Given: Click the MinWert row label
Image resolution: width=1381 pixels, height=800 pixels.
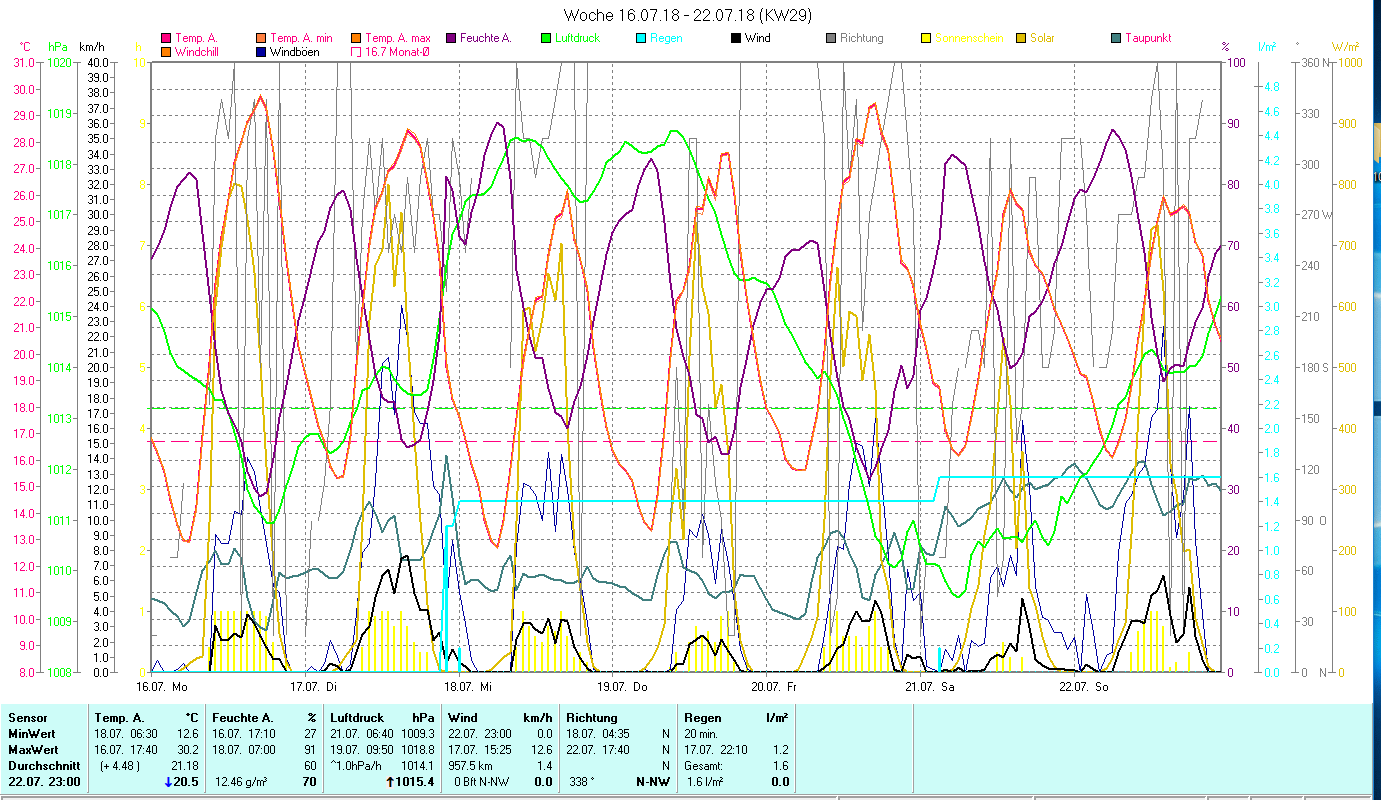Looking at the screenshot, I should 34,734.
